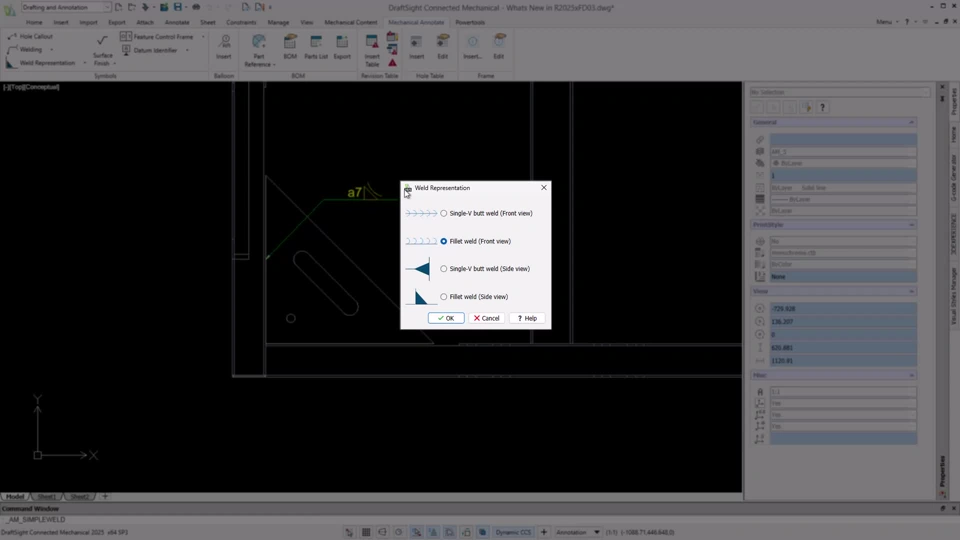Open Help from the weld dialog

[x=527, y=318]
